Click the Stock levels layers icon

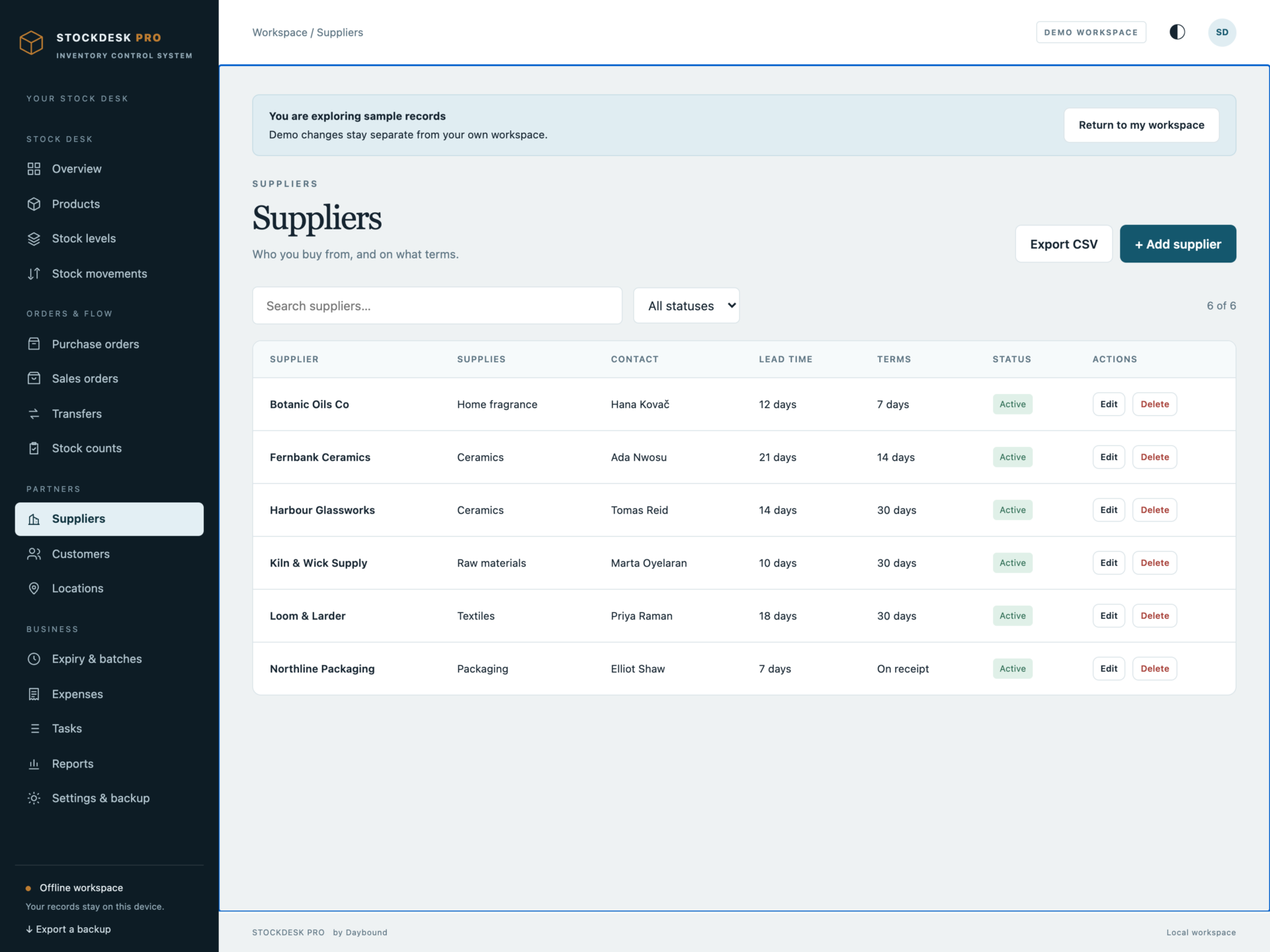[34, 239]
